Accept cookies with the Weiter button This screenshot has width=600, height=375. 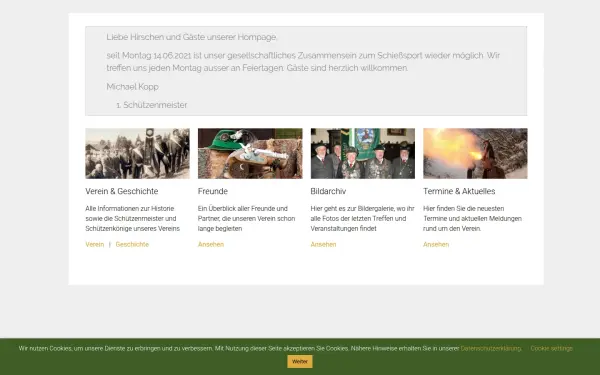300,362
